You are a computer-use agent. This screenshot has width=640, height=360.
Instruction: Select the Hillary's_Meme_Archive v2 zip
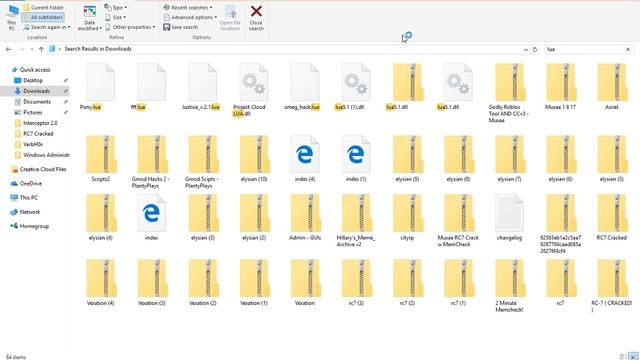[x=356, y=213]
